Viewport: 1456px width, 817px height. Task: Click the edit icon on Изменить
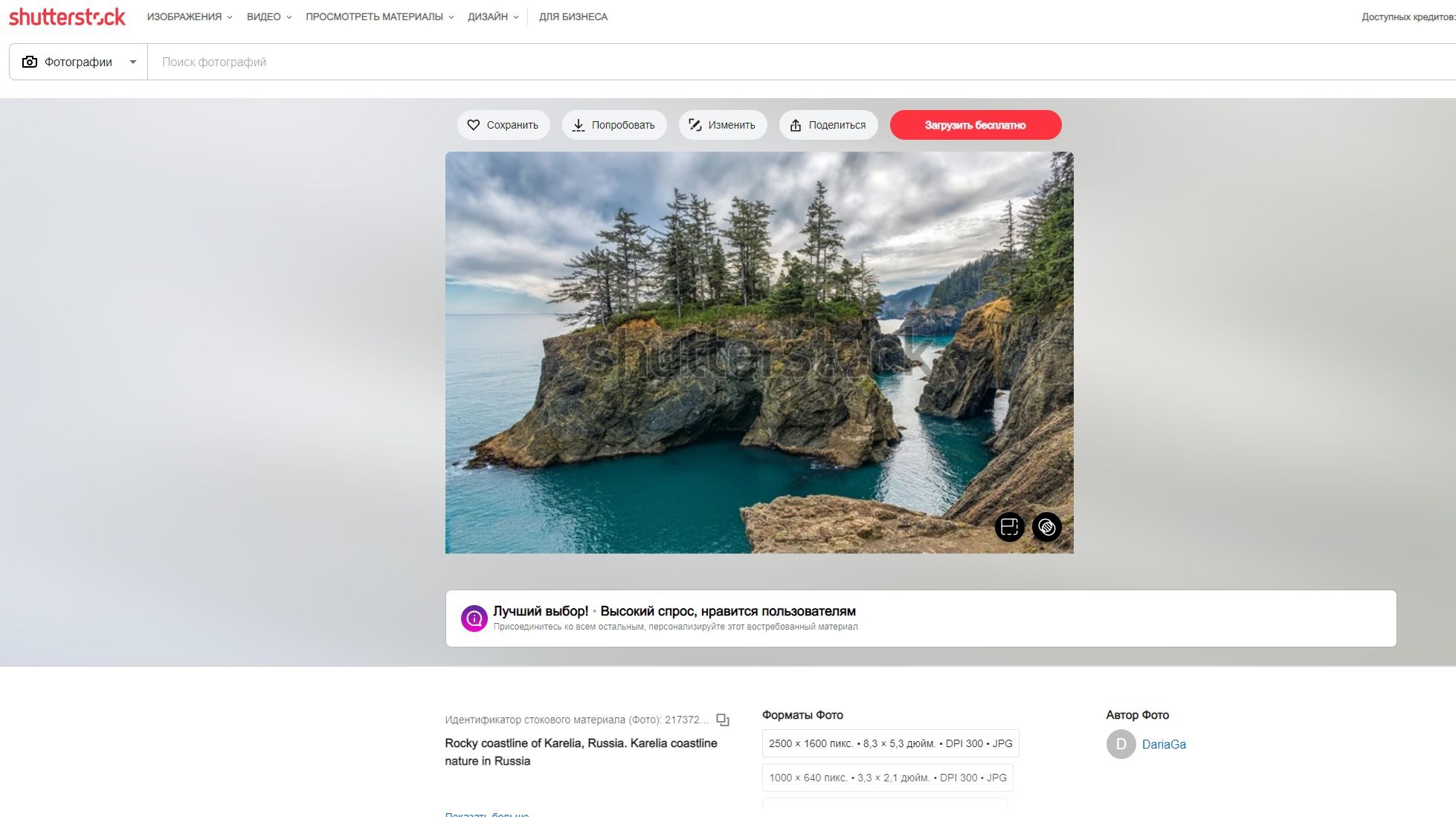(x=695, y=125)
